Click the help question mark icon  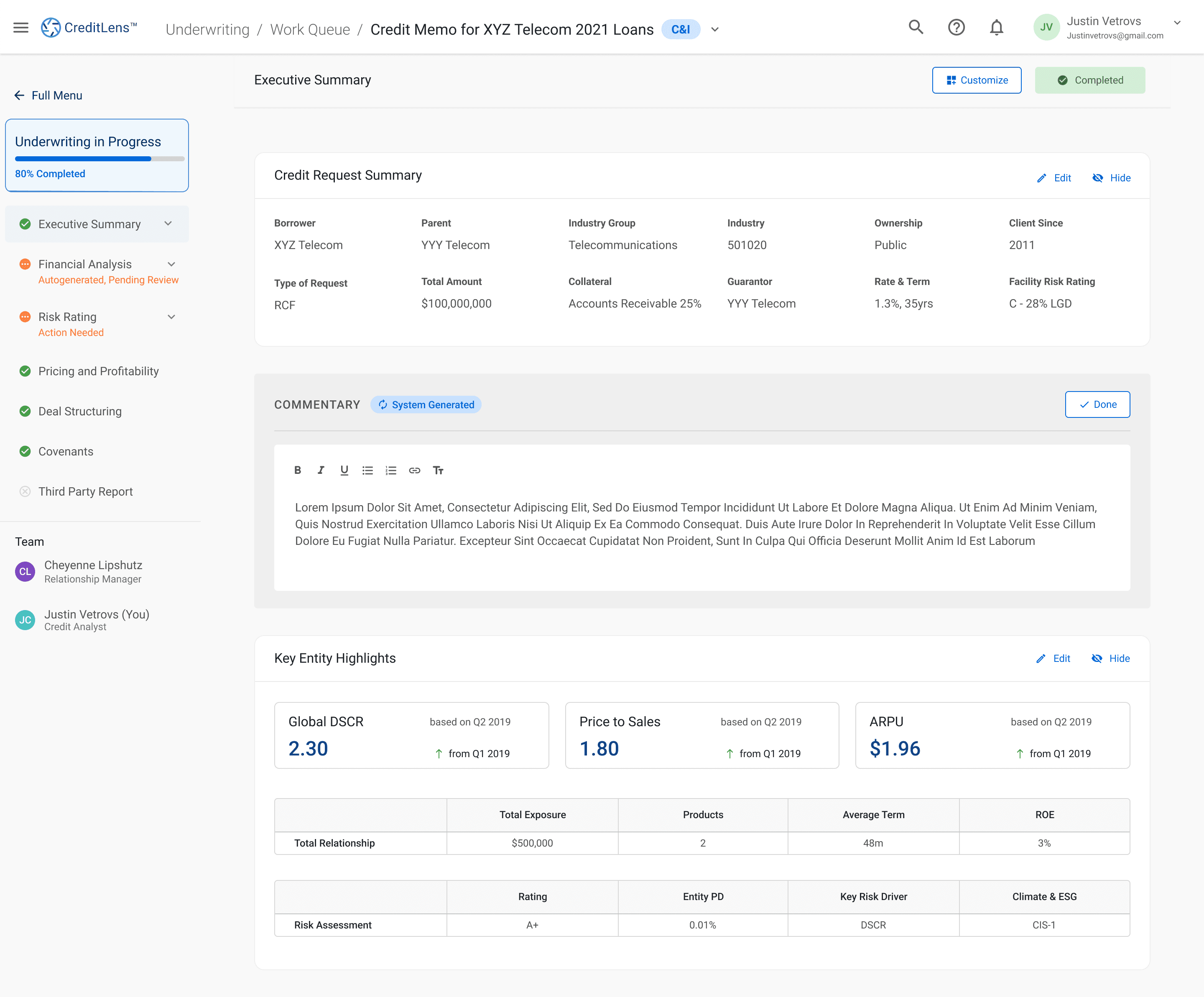[956, 28]
